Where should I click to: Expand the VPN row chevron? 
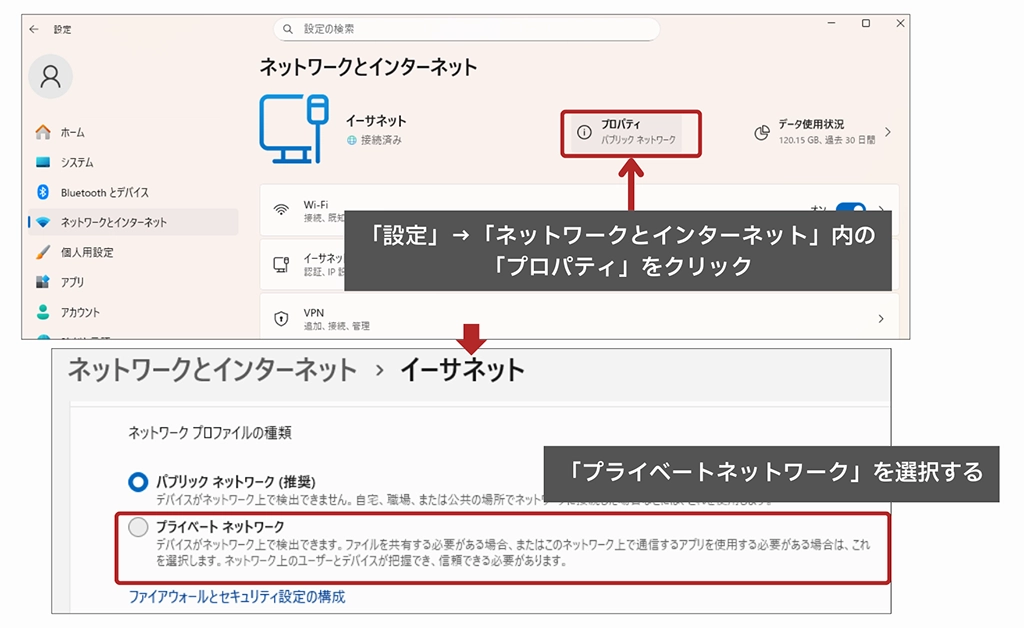[x=880, y=319]
